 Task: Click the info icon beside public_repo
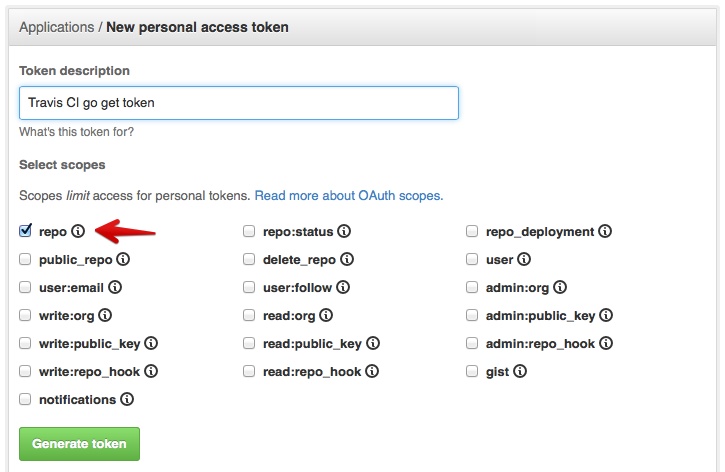pos(123,260)
